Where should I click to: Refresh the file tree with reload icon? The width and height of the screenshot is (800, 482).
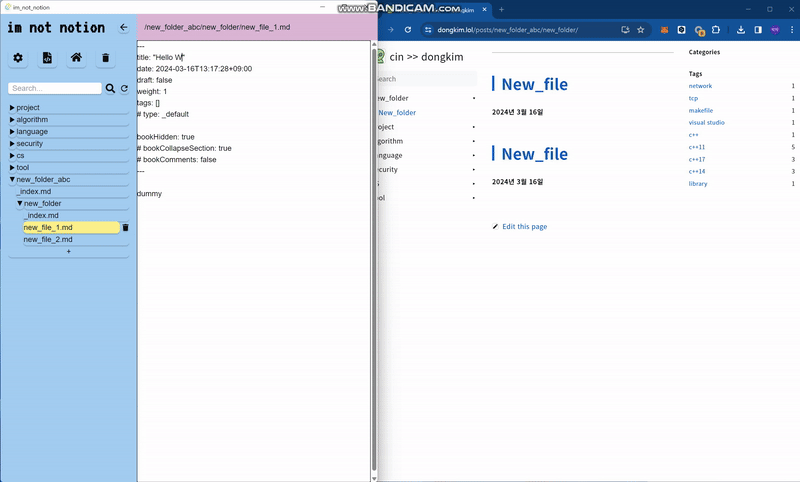pos(124,89)
